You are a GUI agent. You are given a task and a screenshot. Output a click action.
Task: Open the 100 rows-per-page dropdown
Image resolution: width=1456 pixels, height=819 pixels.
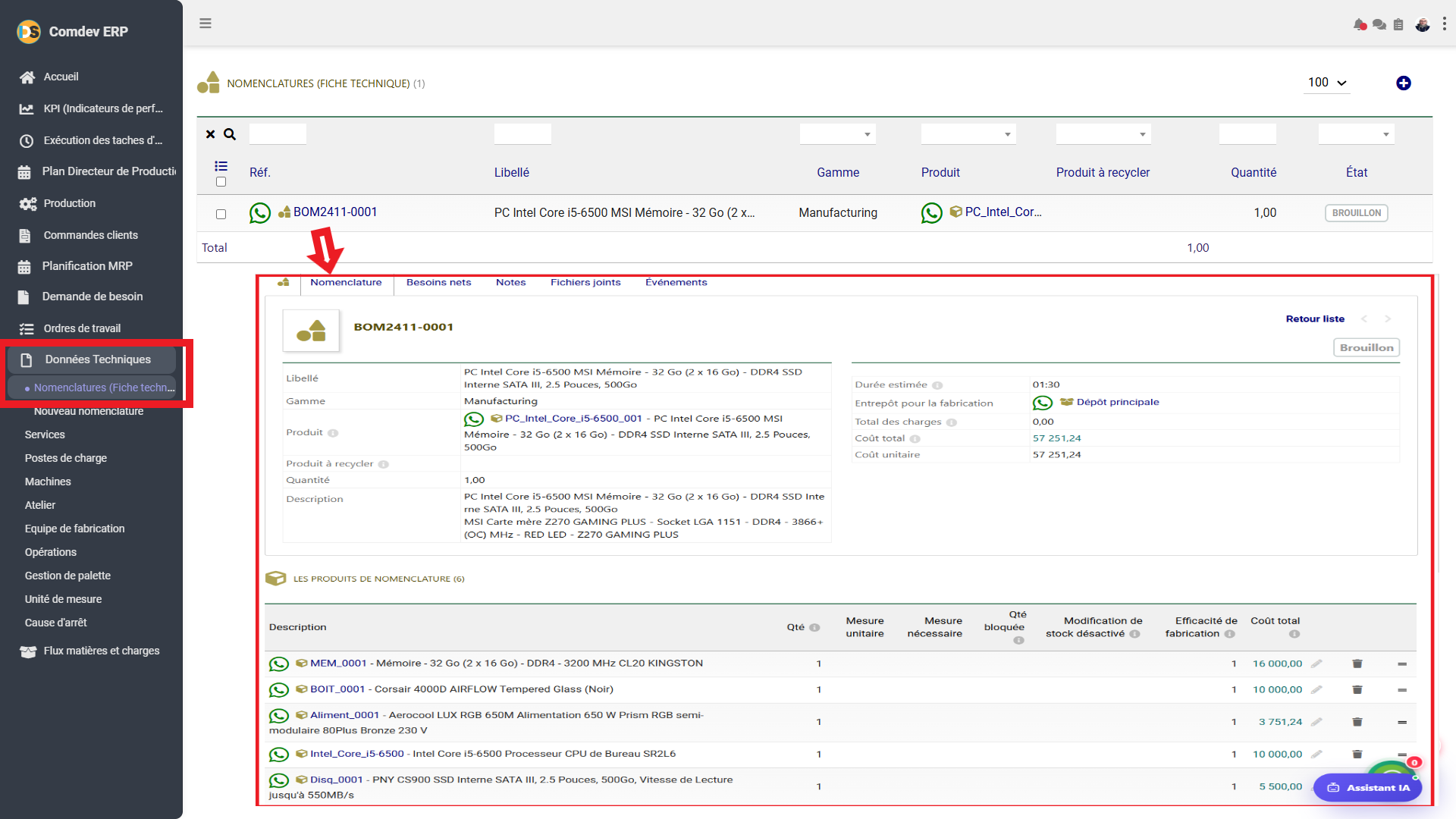1327,83
